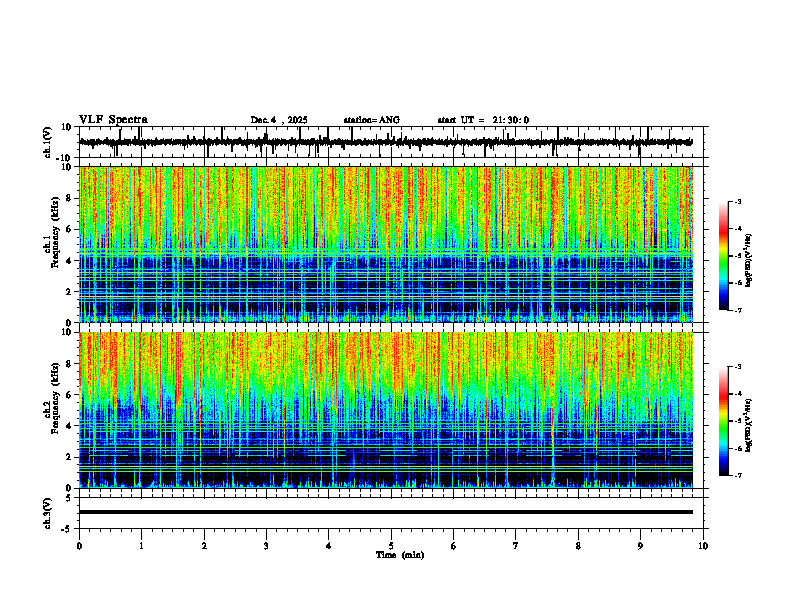Screen dimensions: 792x612
Task: Click time-axis tick label "6"
Action: coord(453,546)
